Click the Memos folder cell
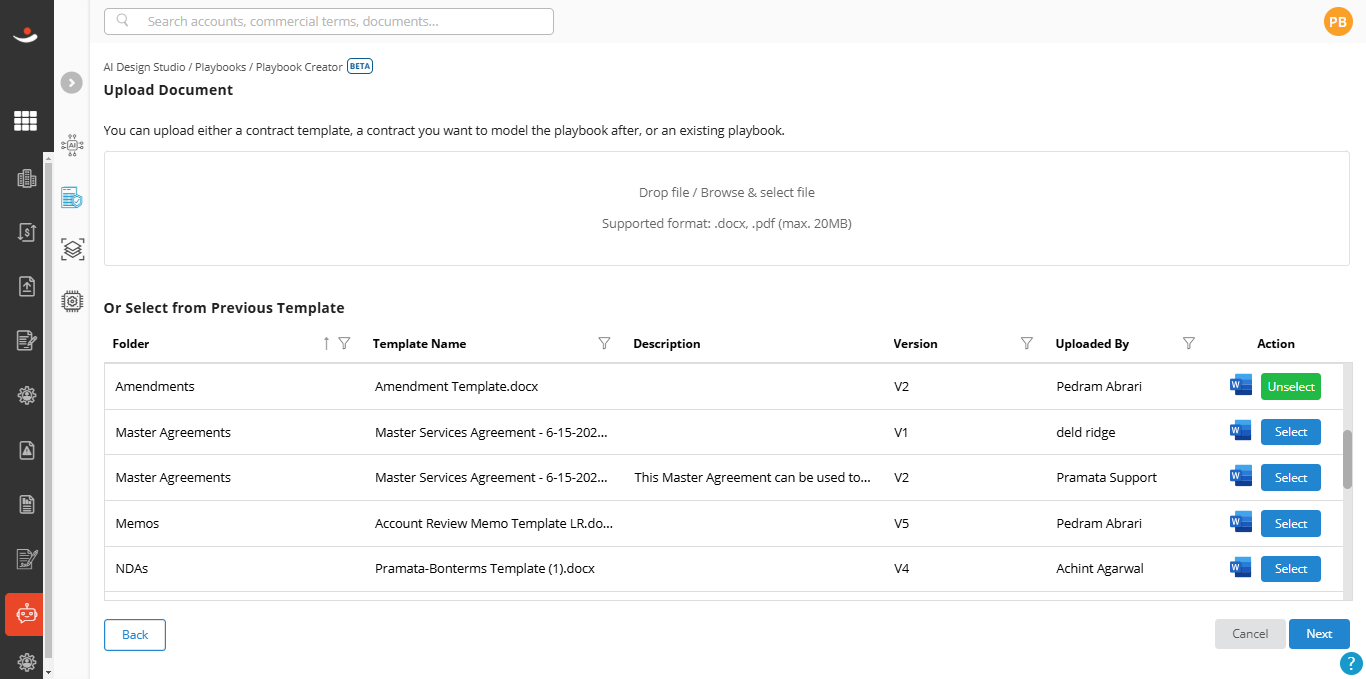 click(137, 523)
